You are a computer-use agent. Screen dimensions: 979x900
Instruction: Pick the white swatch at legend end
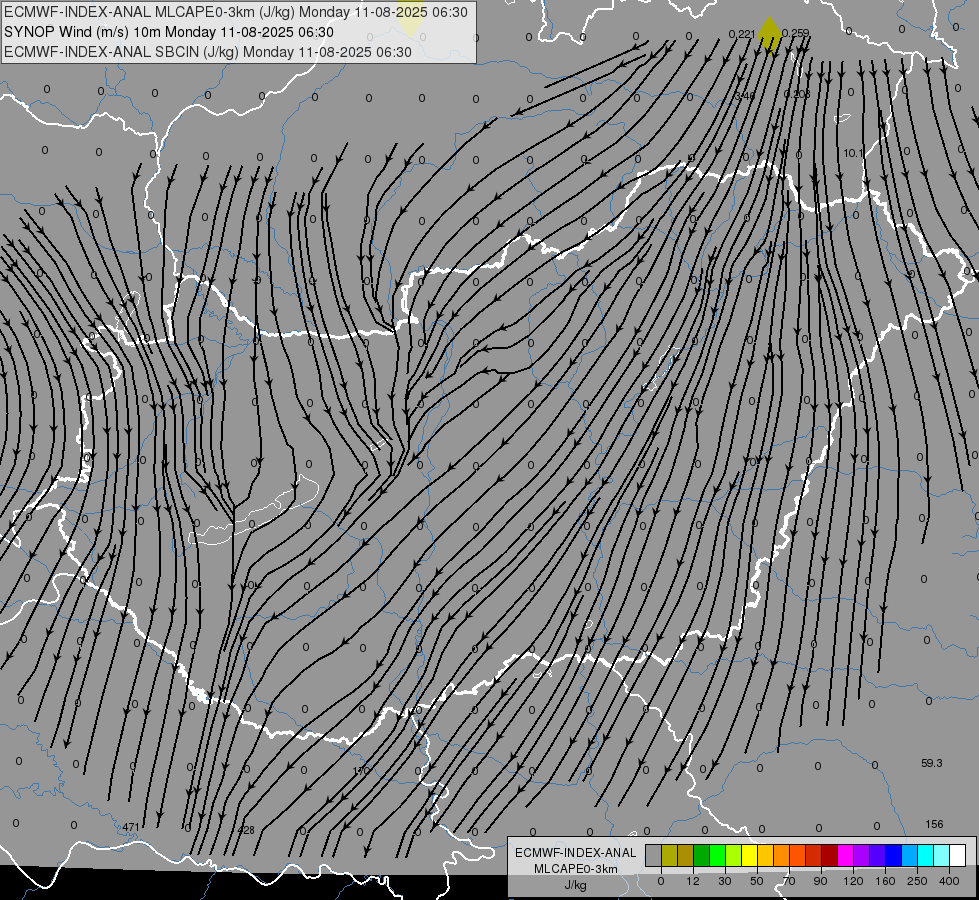click(x=958, y=855)
